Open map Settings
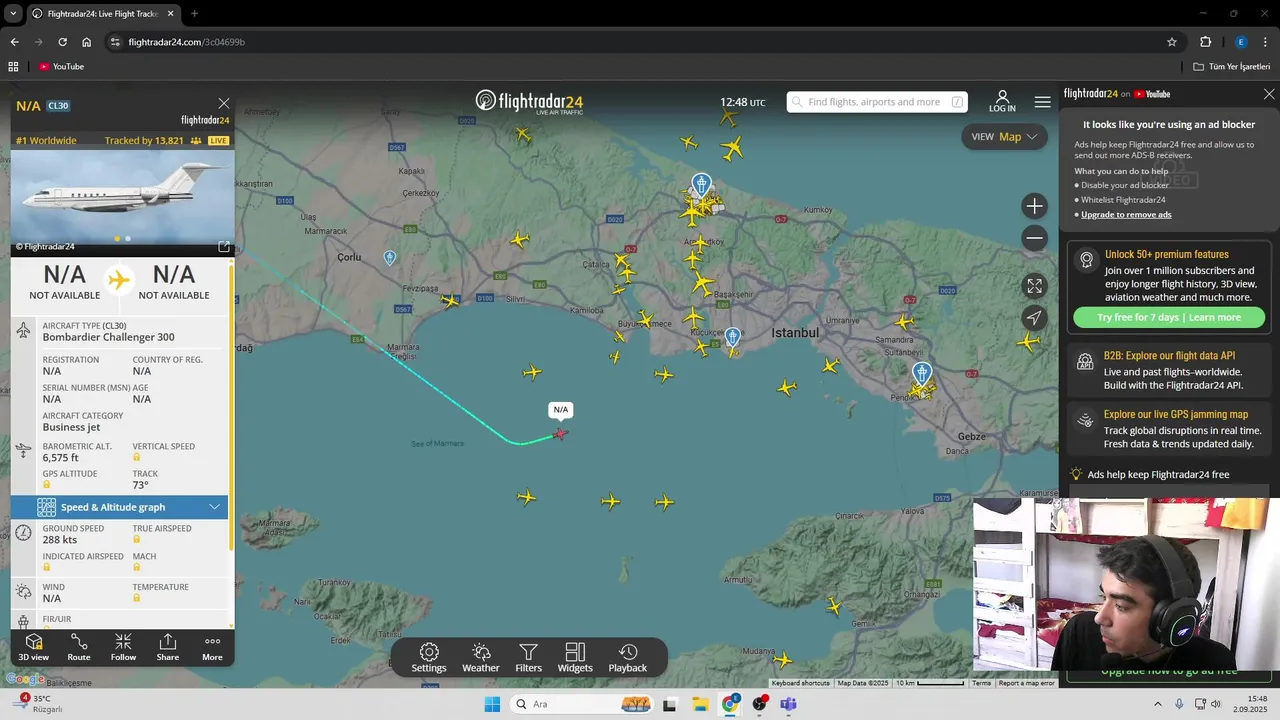The width and height of the screenshot is (1280, 720). [429, 658]
